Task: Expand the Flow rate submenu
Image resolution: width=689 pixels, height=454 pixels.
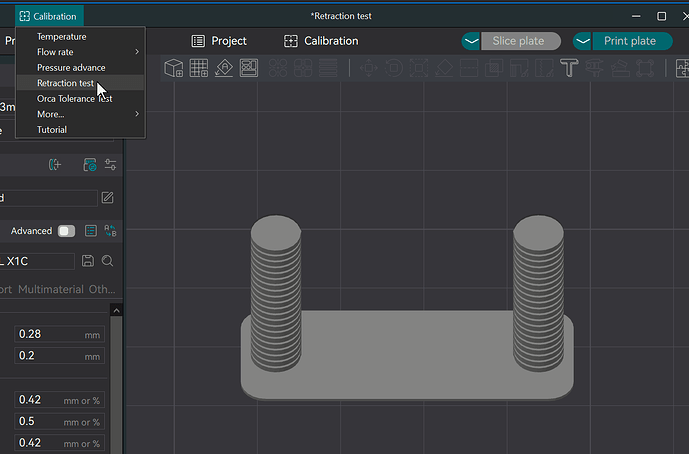Action: [x=80, y=52]
